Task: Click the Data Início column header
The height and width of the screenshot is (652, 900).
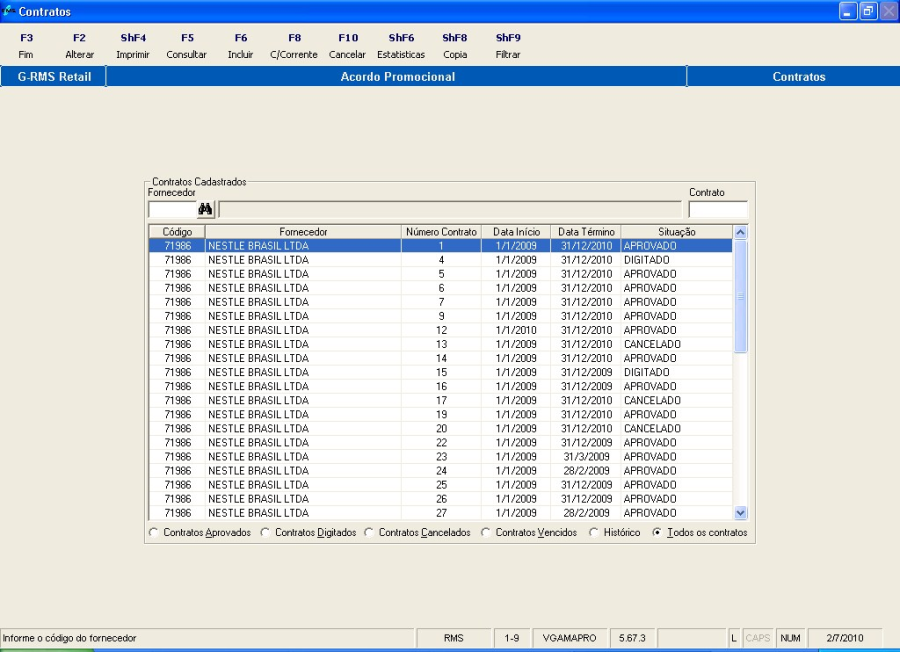Action: [516, 232]
